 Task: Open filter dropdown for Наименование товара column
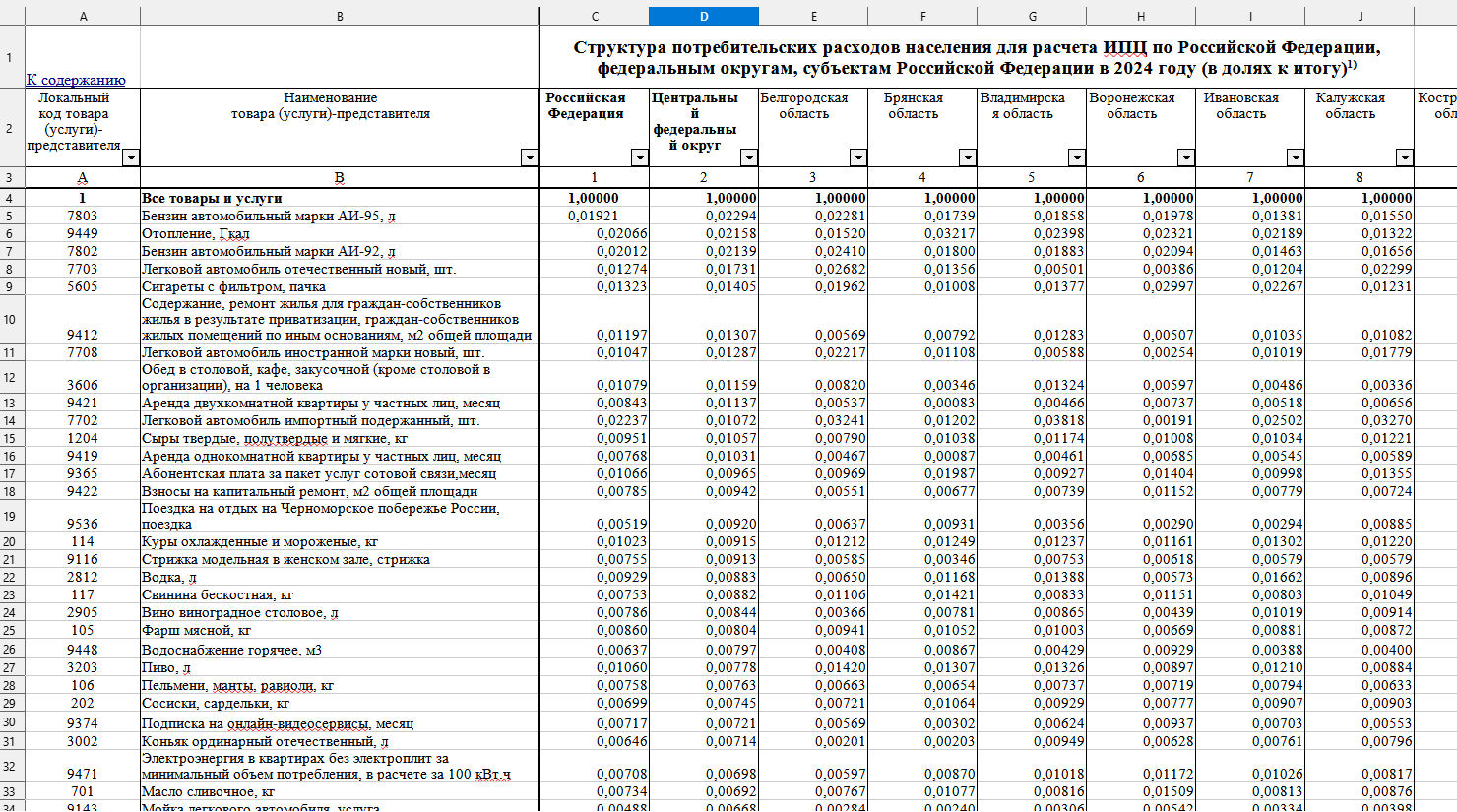pyautogui.click(x=530, y=157)
